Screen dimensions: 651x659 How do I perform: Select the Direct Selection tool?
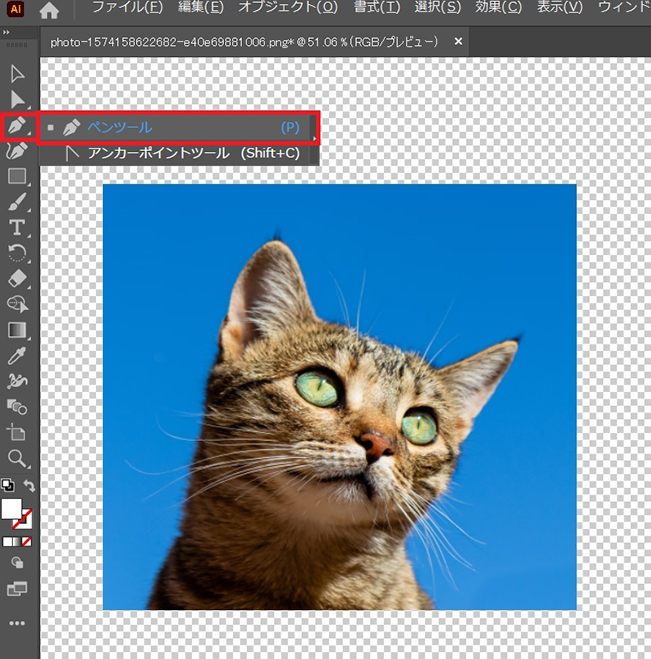(17, 99)
